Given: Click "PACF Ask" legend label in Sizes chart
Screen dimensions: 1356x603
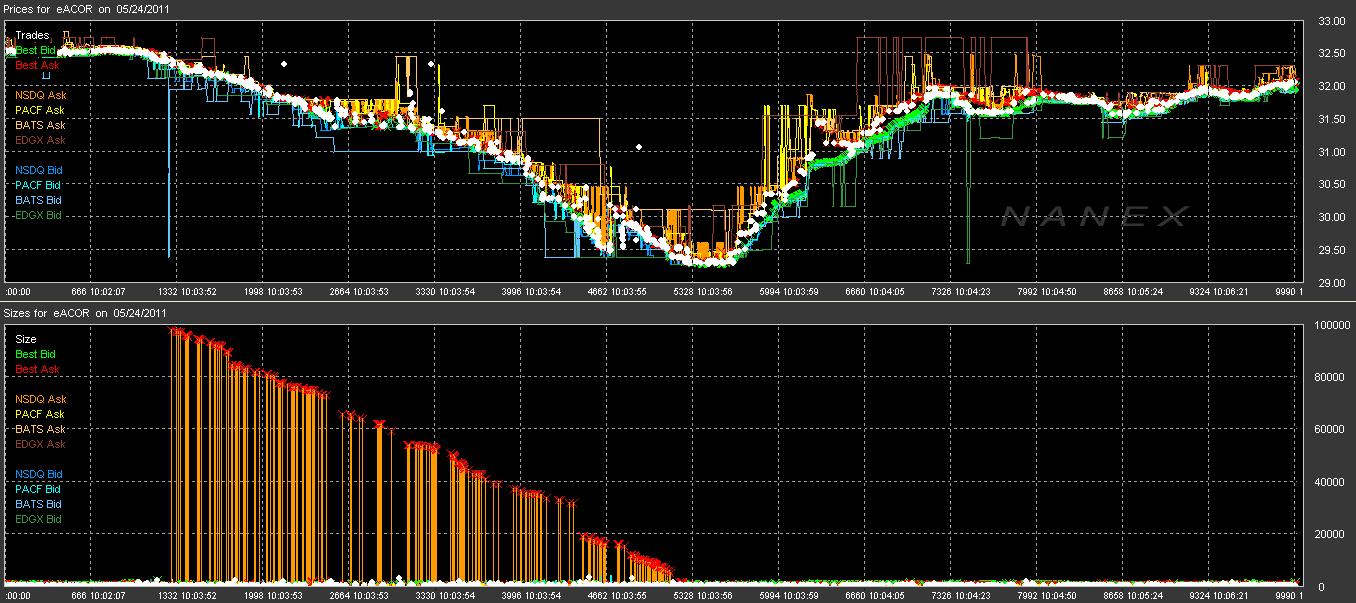Looking at the screenshot, I should click(40, 414).
